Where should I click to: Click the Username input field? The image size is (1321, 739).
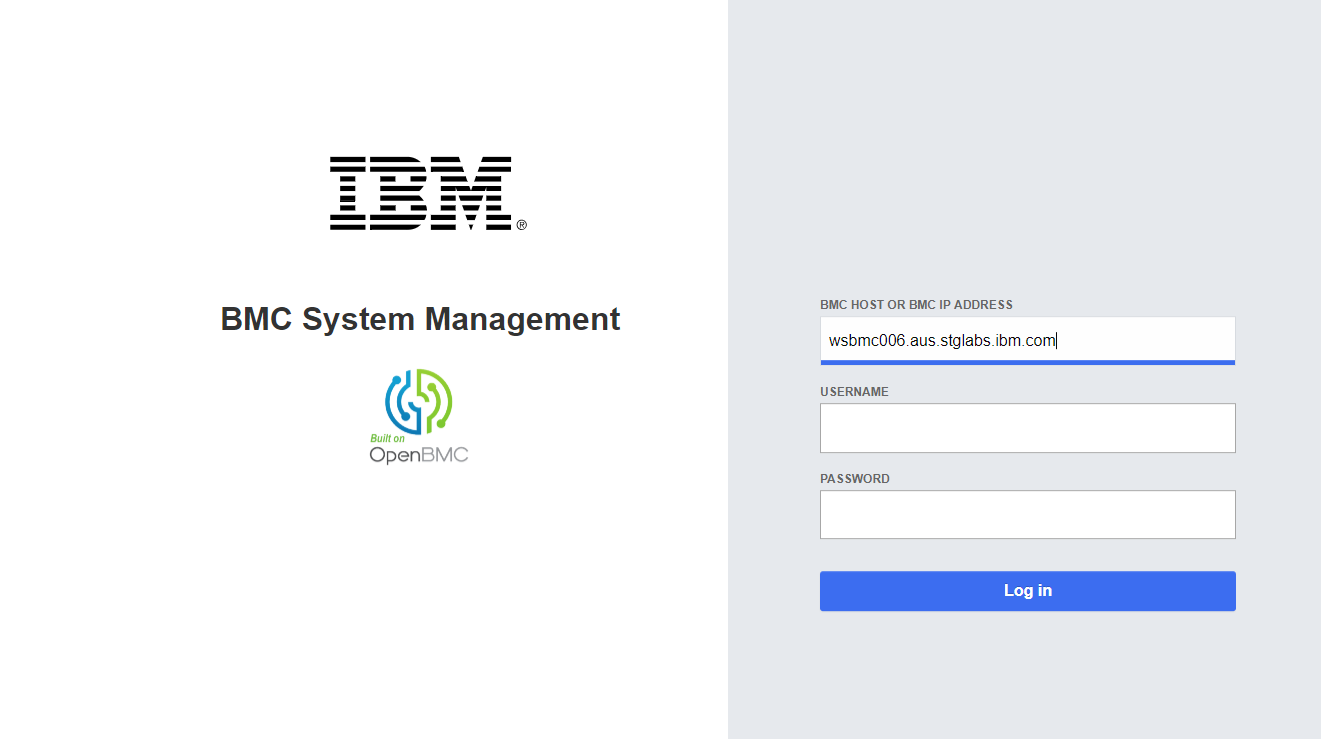(1027, 427)
